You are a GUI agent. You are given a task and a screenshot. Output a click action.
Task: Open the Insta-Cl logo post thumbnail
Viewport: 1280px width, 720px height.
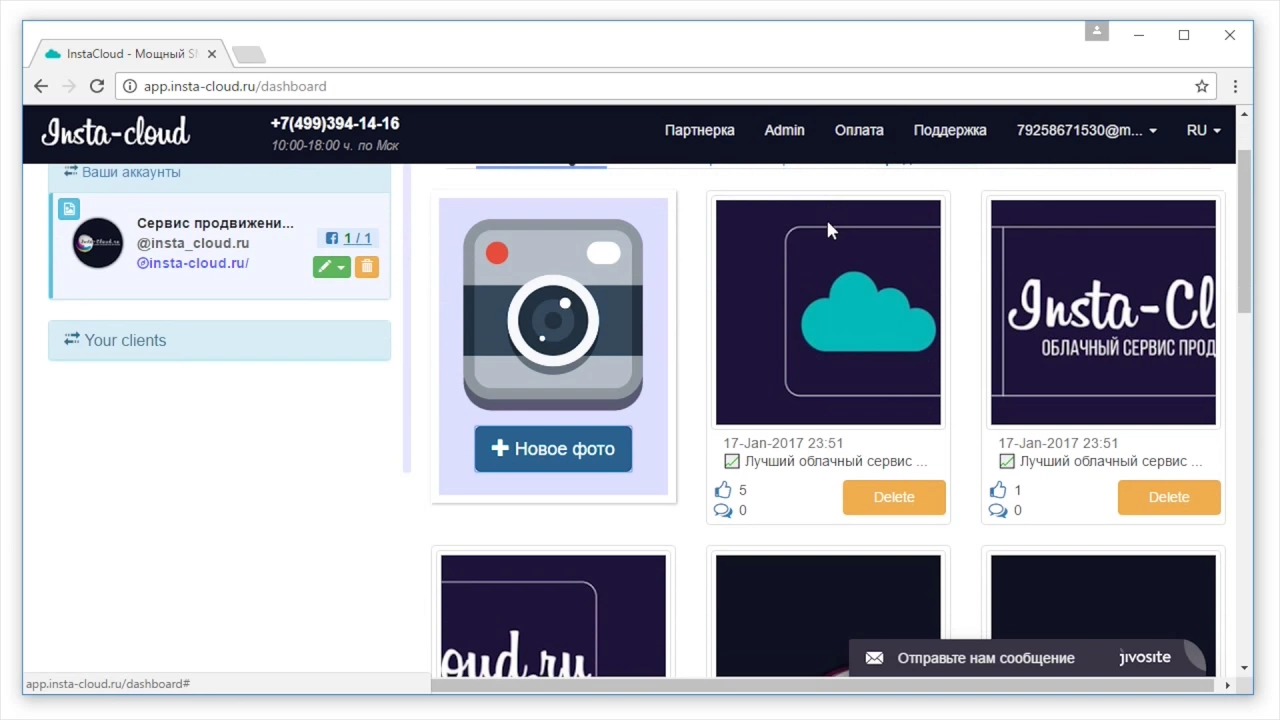point(1103,312)
